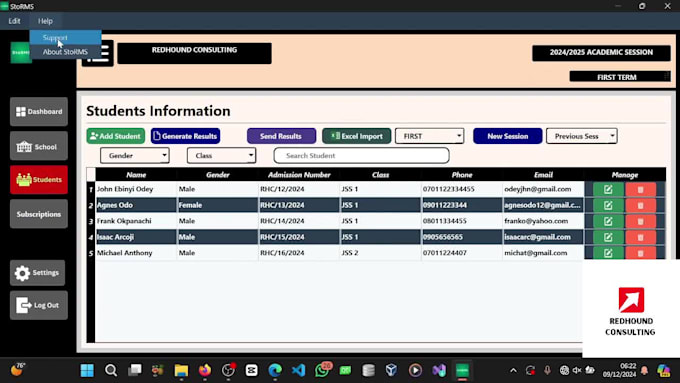
Task: Sort by Name column header
Action: point(136,175)
